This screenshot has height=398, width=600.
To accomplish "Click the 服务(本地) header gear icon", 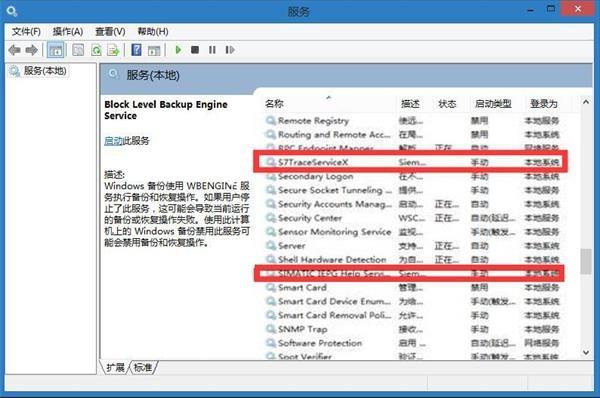I will 113,73.
